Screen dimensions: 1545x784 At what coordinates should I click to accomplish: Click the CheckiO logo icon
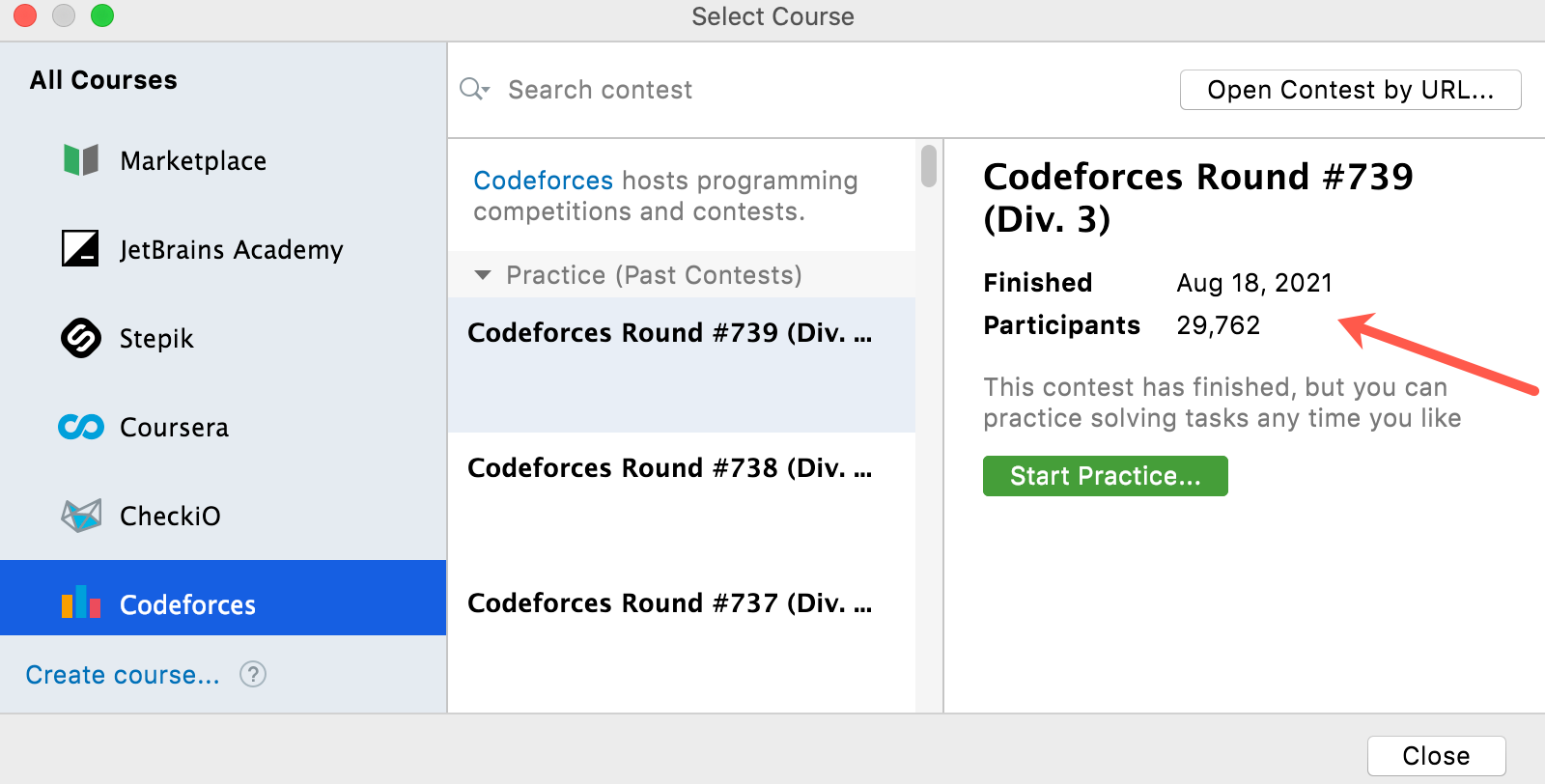point(81,516)
